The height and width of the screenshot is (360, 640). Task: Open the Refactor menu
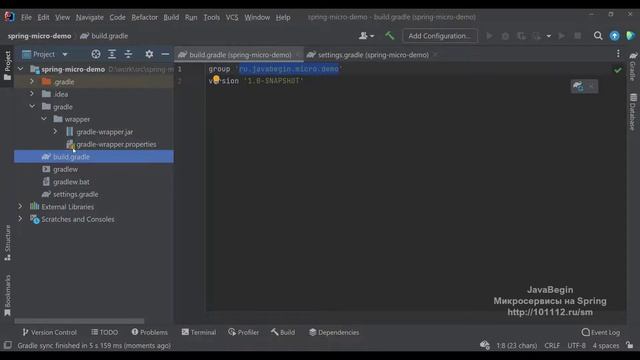click(144, 17)
